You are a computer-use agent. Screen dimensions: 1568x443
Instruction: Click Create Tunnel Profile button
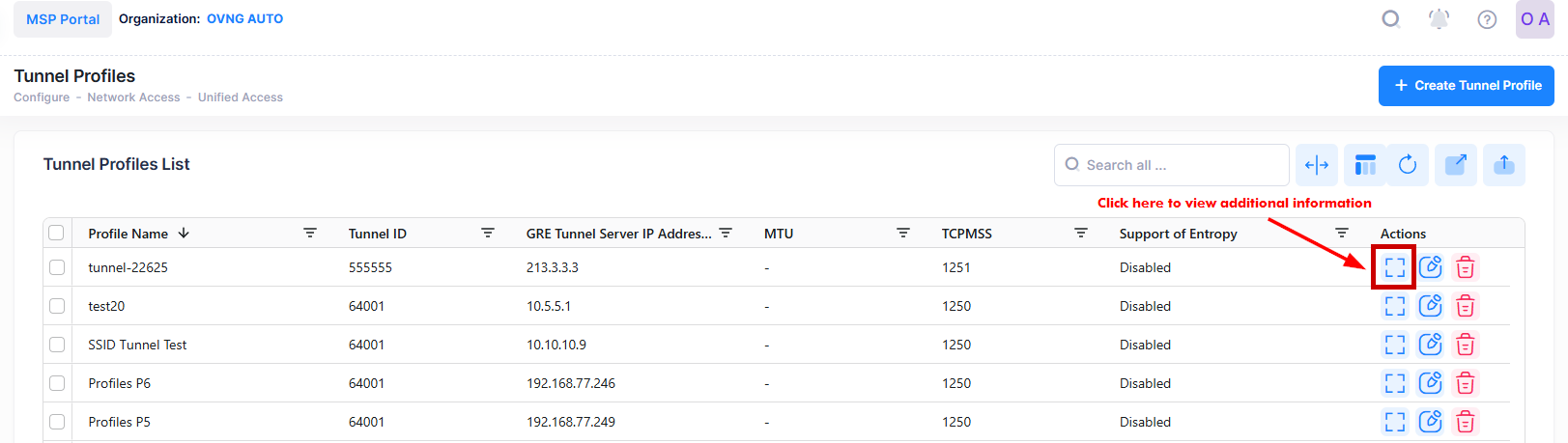(1466, 86)
